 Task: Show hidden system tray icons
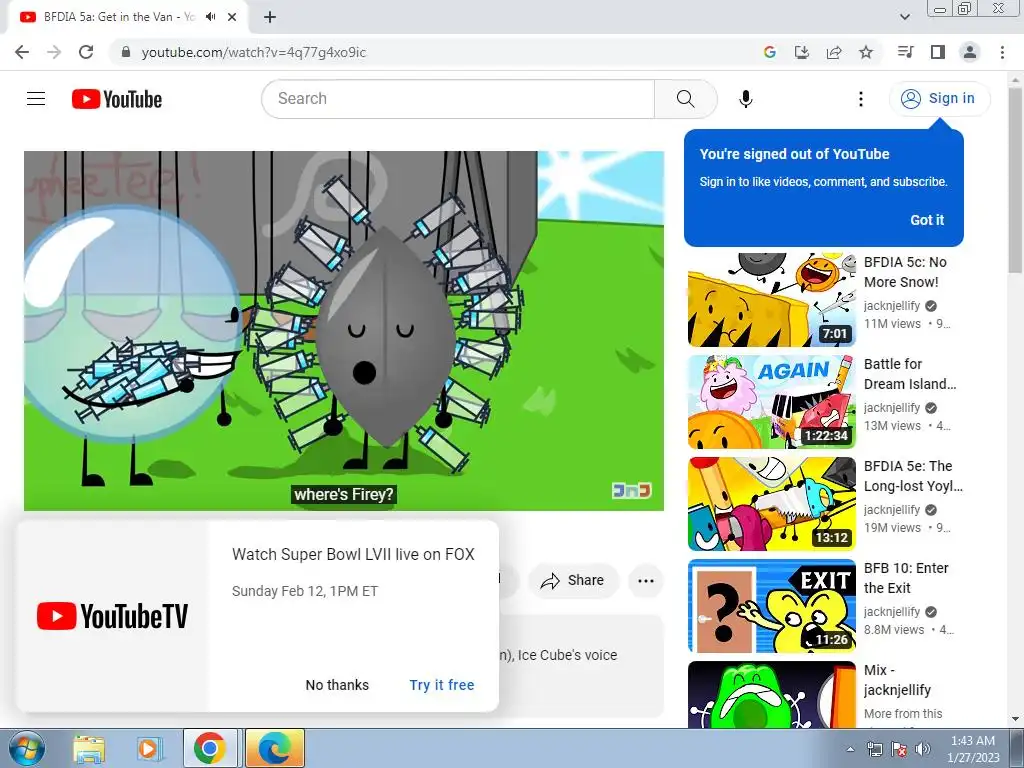[850, 749]
